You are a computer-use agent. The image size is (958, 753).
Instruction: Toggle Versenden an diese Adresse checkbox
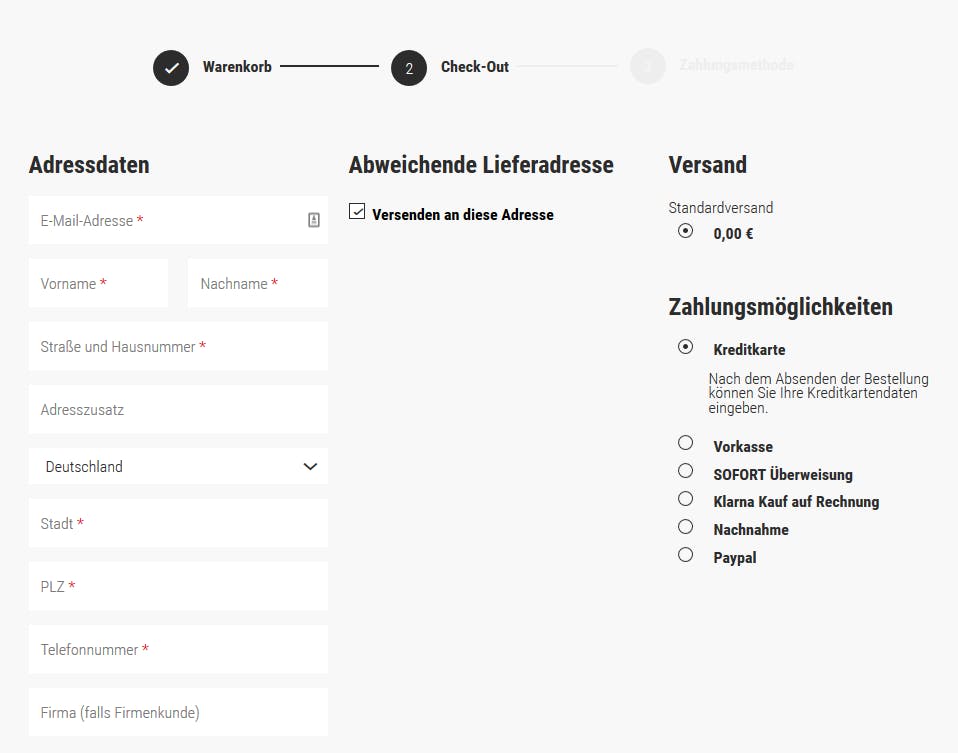pos(357,211)
